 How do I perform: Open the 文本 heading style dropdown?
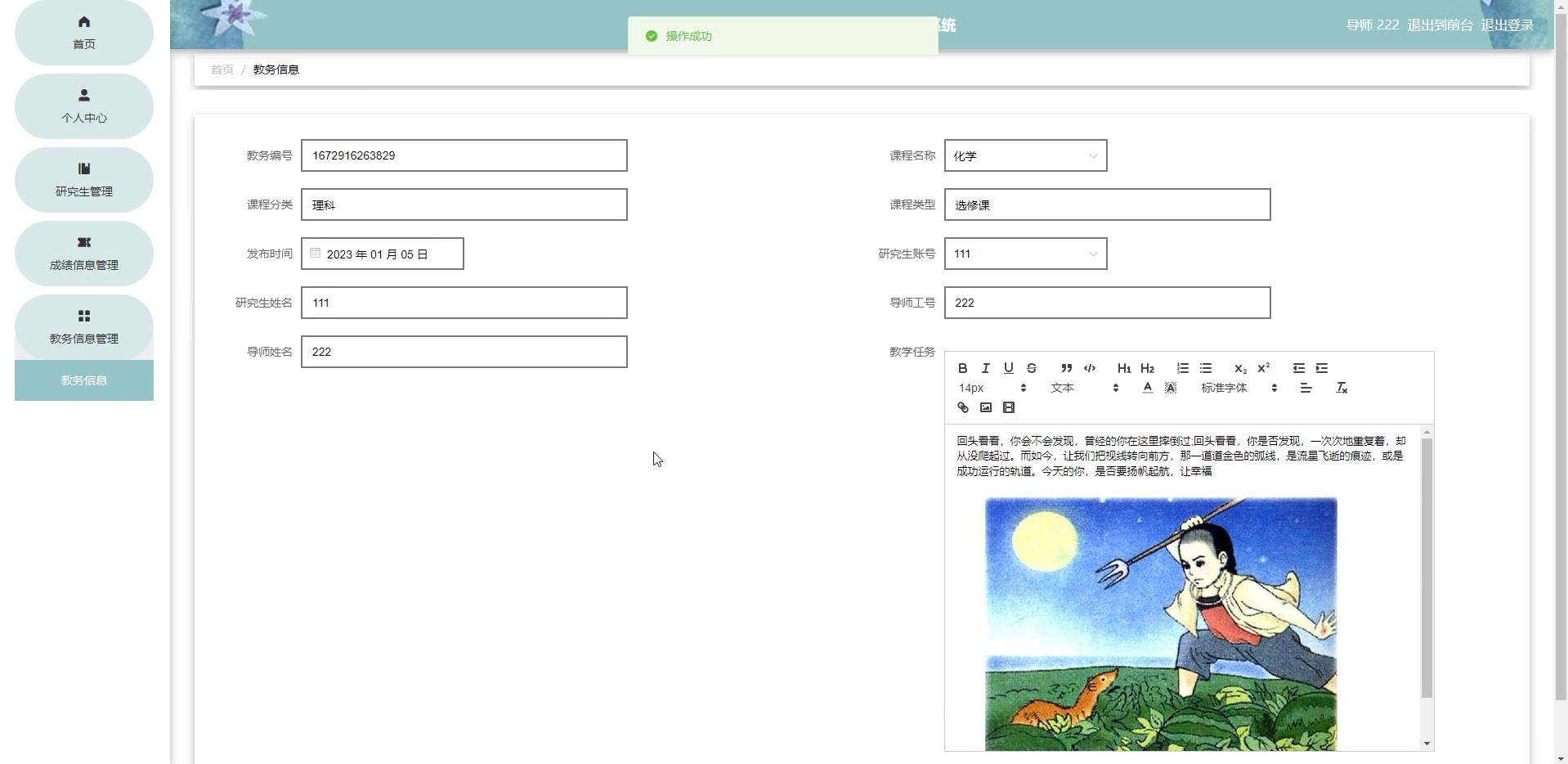pyautogui.click(x=1084, y=388)
